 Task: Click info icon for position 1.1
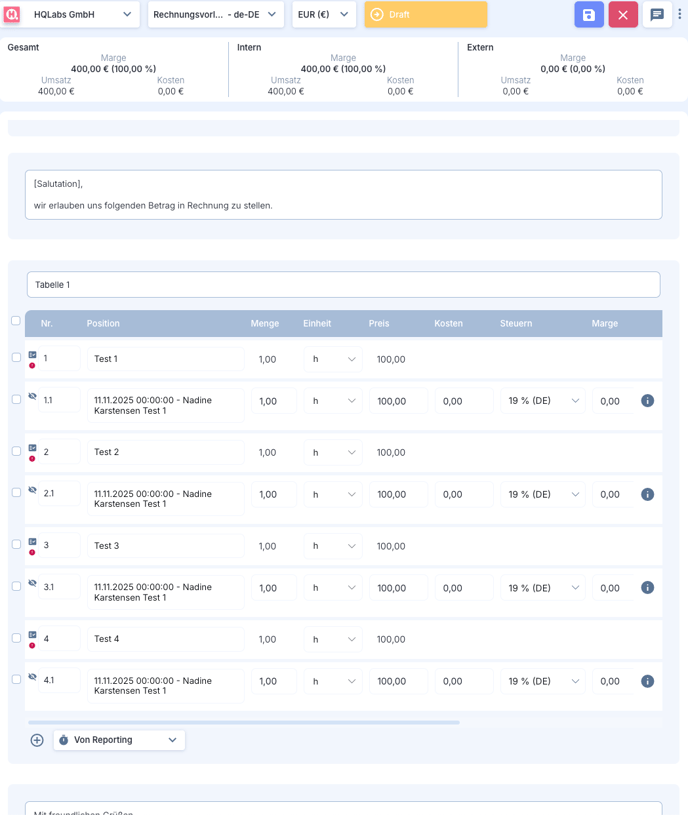pos(647,401)
